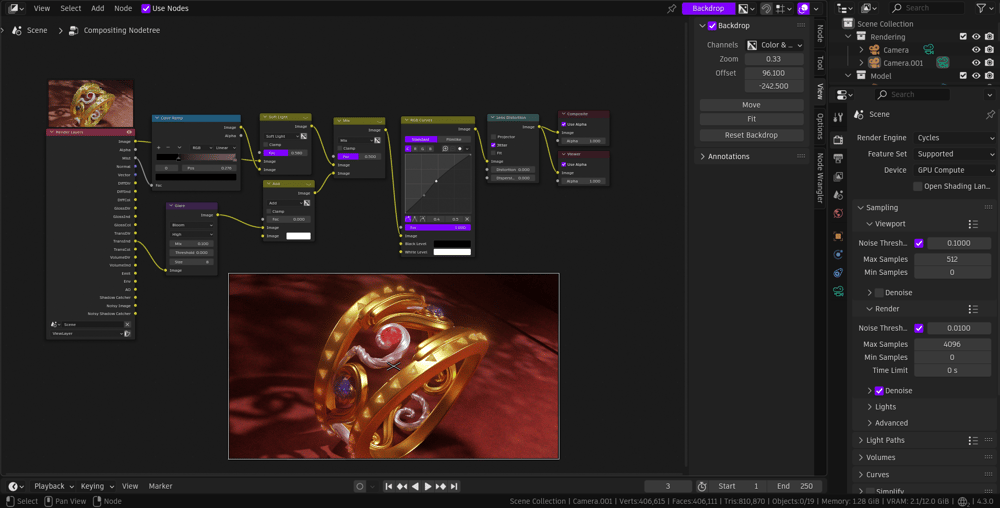Open the Playback menu

(x=53, y=486)
